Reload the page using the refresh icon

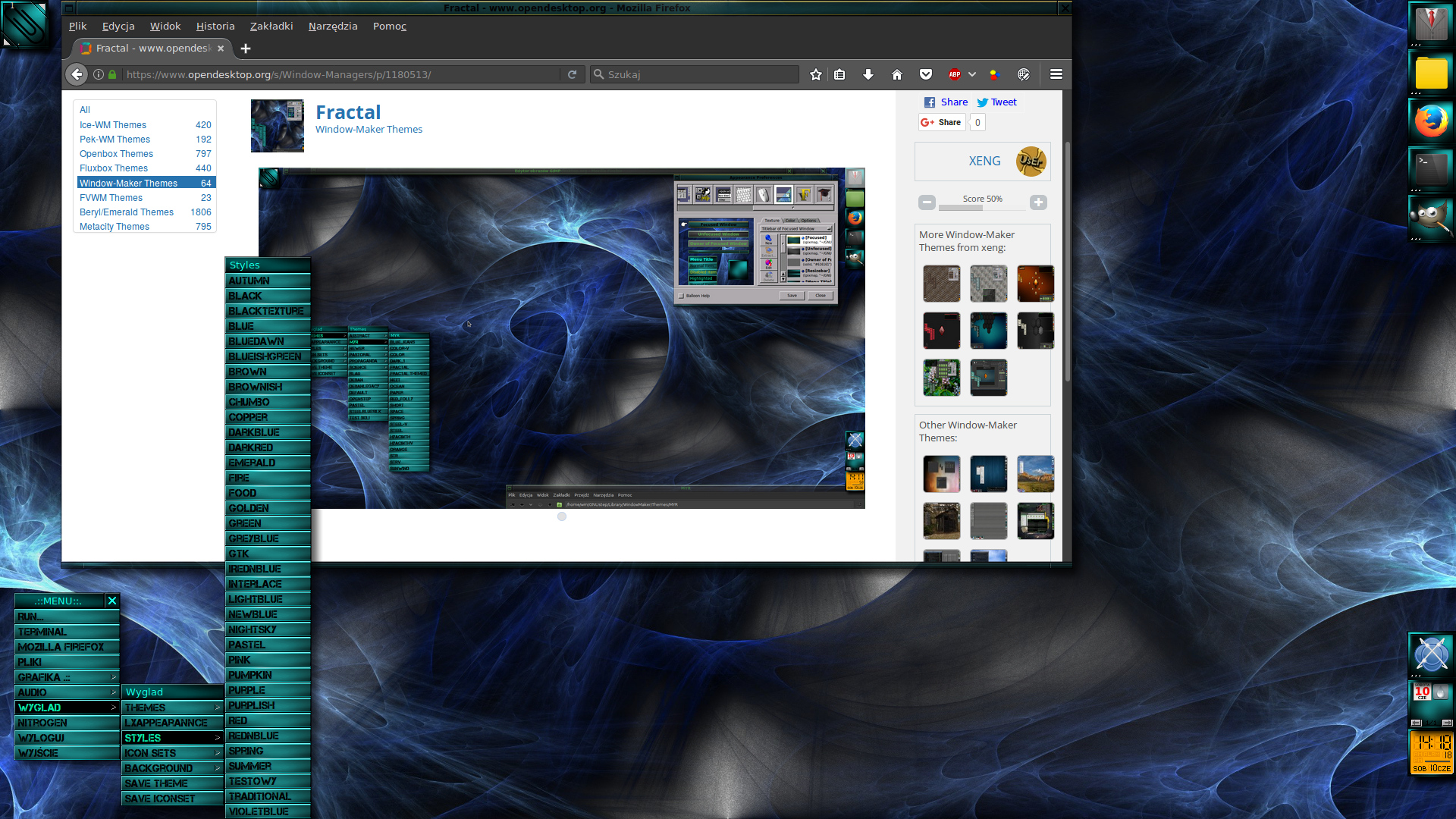(573, 74)
